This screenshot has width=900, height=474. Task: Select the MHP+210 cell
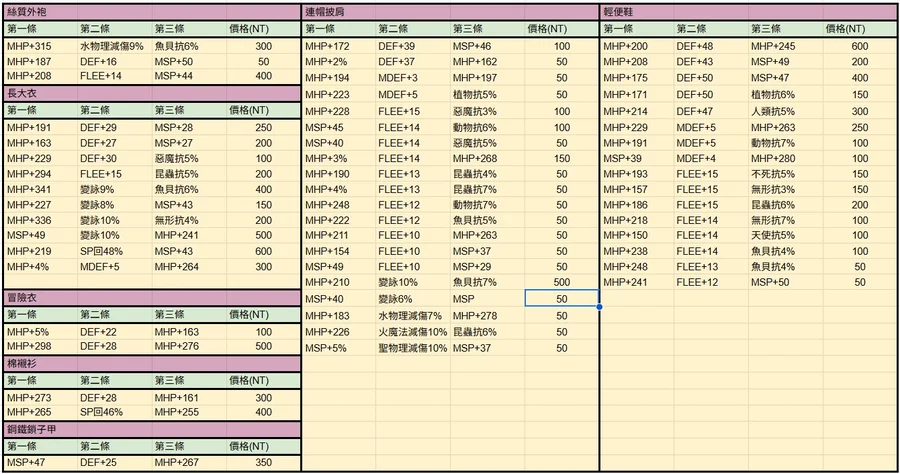pos(339,282)
